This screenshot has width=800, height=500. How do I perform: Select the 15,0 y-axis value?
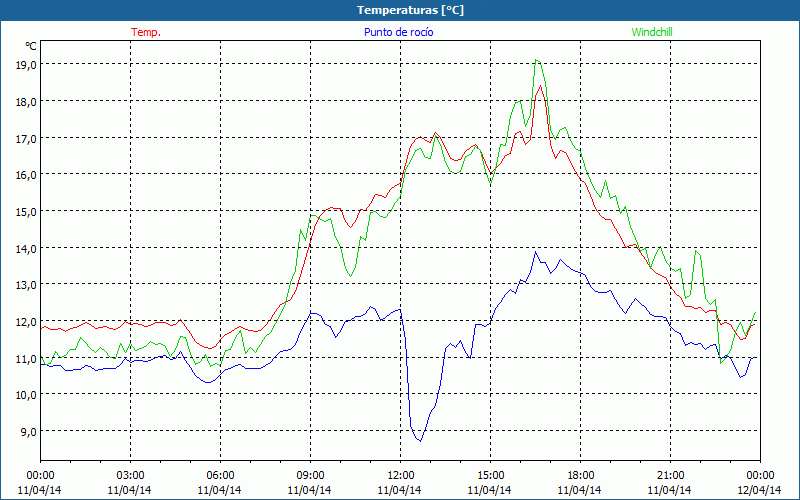(x=27, y=211)
